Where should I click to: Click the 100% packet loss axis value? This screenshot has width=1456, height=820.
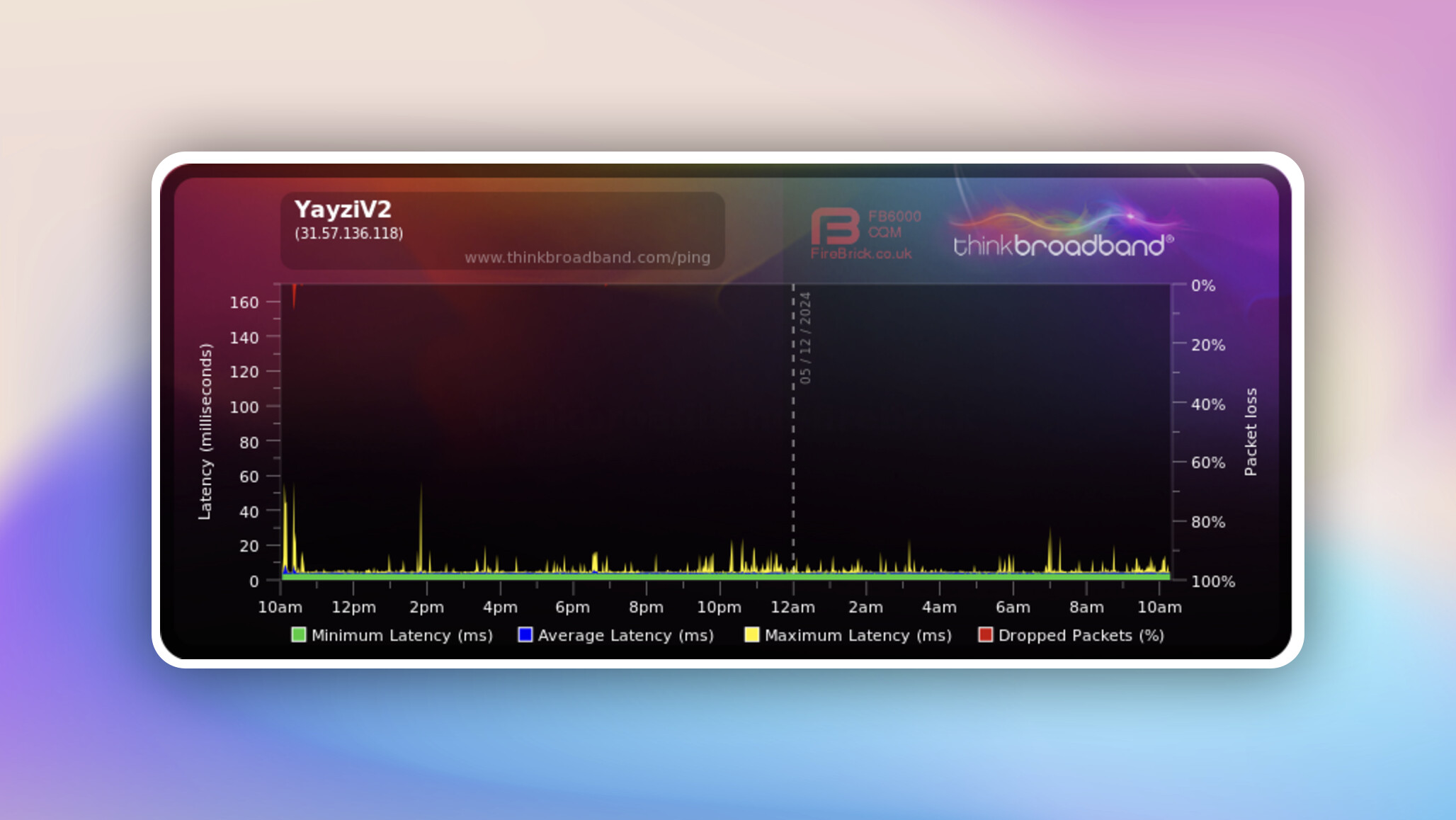(x=1212, y=581)
